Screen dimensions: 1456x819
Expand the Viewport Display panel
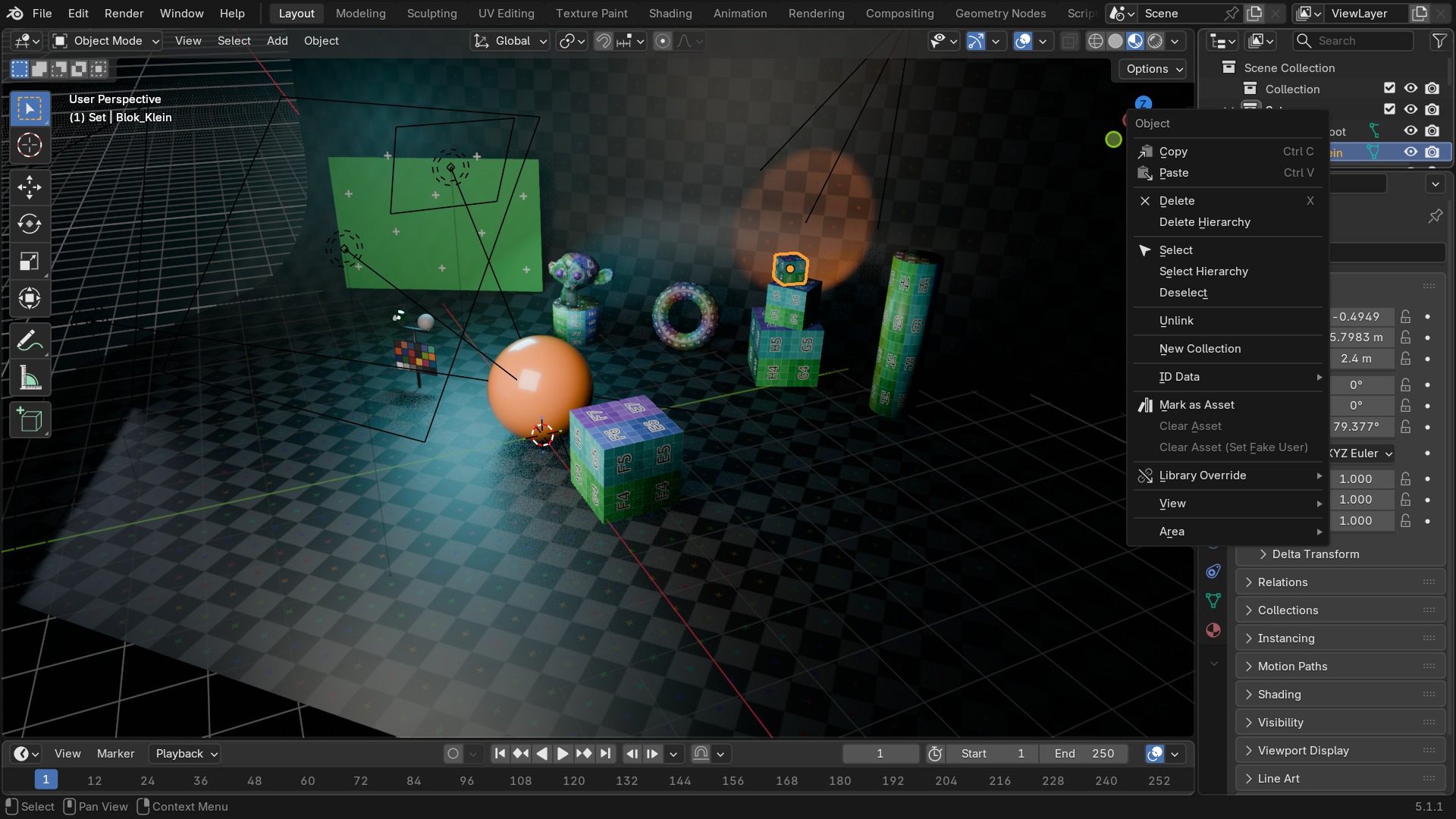point(1340,750)
